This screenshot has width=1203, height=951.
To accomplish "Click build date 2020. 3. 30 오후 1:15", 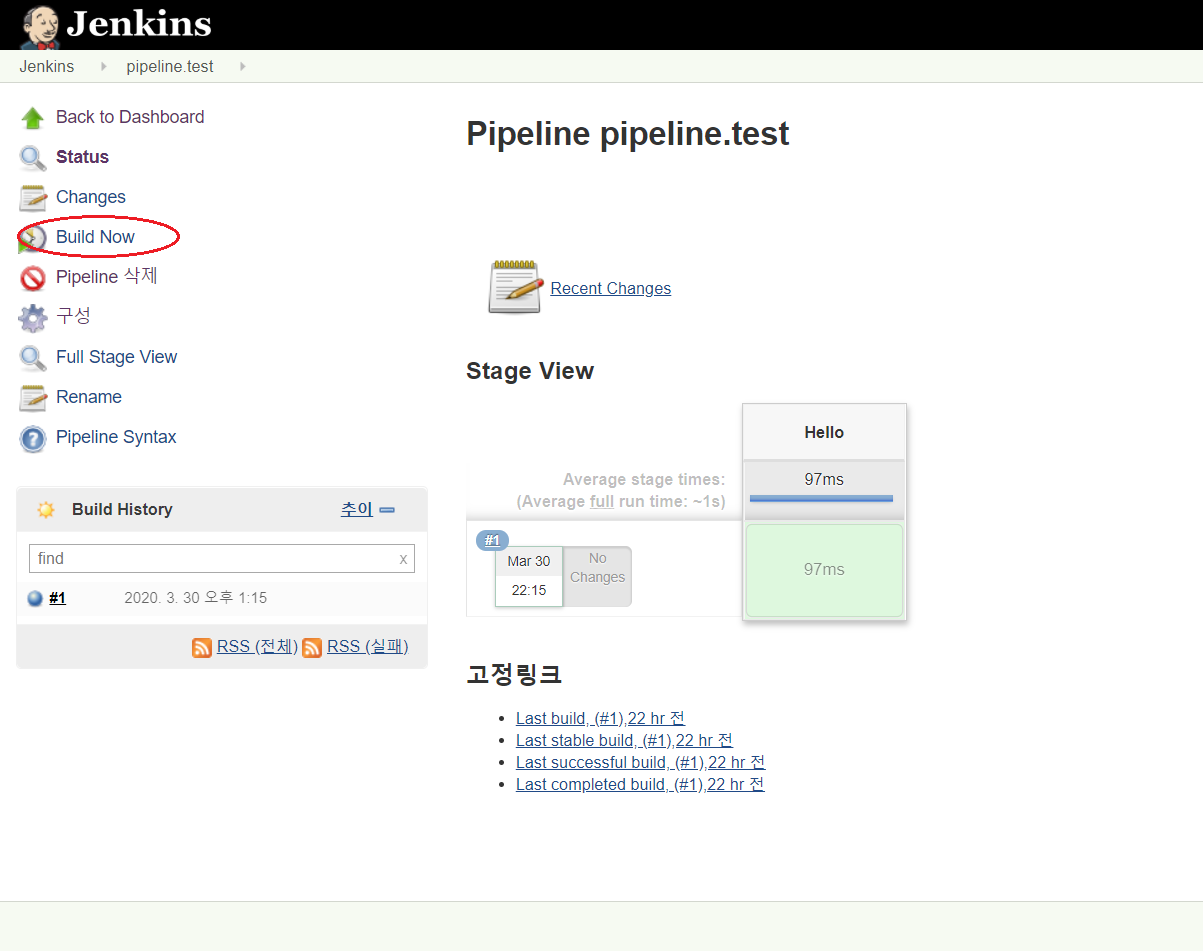I will click(195, 598).
